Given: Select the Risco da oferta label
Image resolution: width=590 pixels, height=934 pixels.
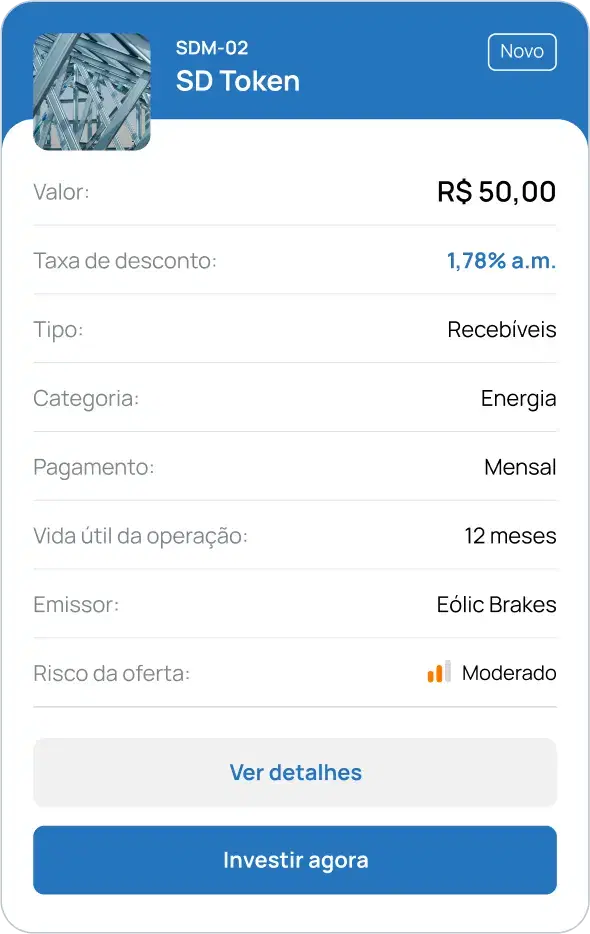Looking at the screenshot, I should pyautogui.click(x=112, y=674).
